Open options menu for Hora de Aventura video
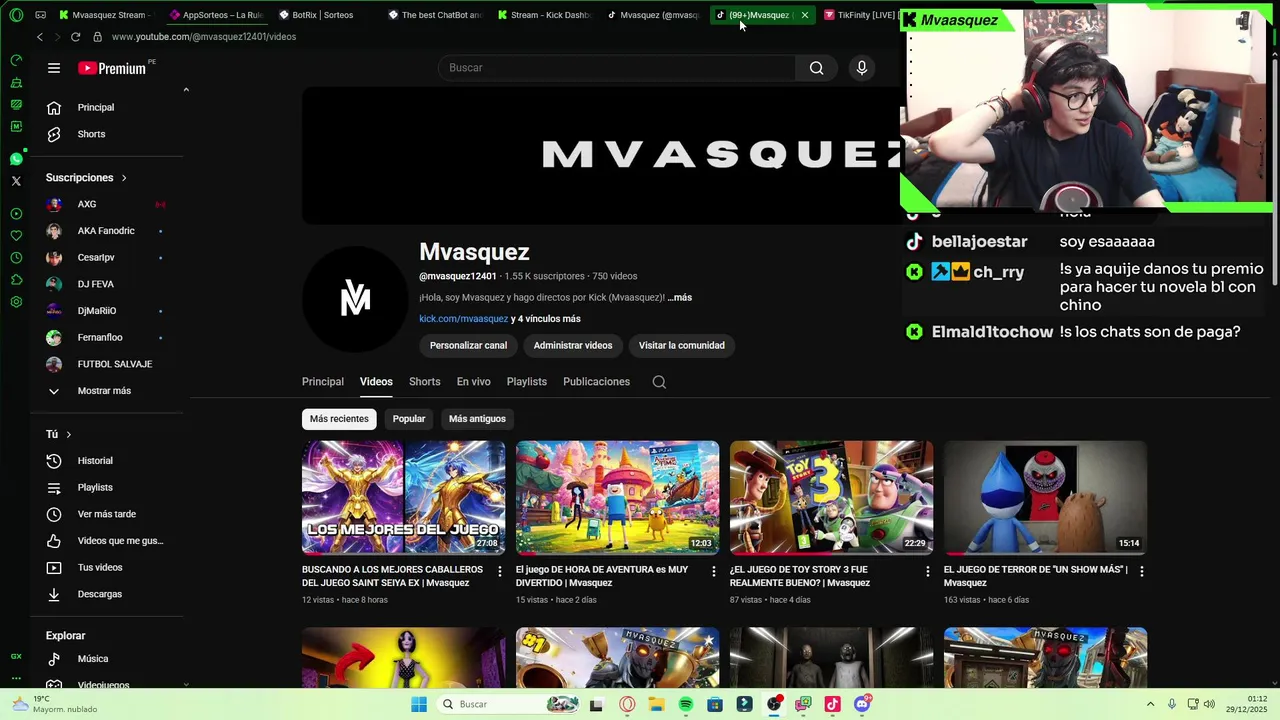The height and width of the screenshot is (720, 1280). [x=714, y=571]
